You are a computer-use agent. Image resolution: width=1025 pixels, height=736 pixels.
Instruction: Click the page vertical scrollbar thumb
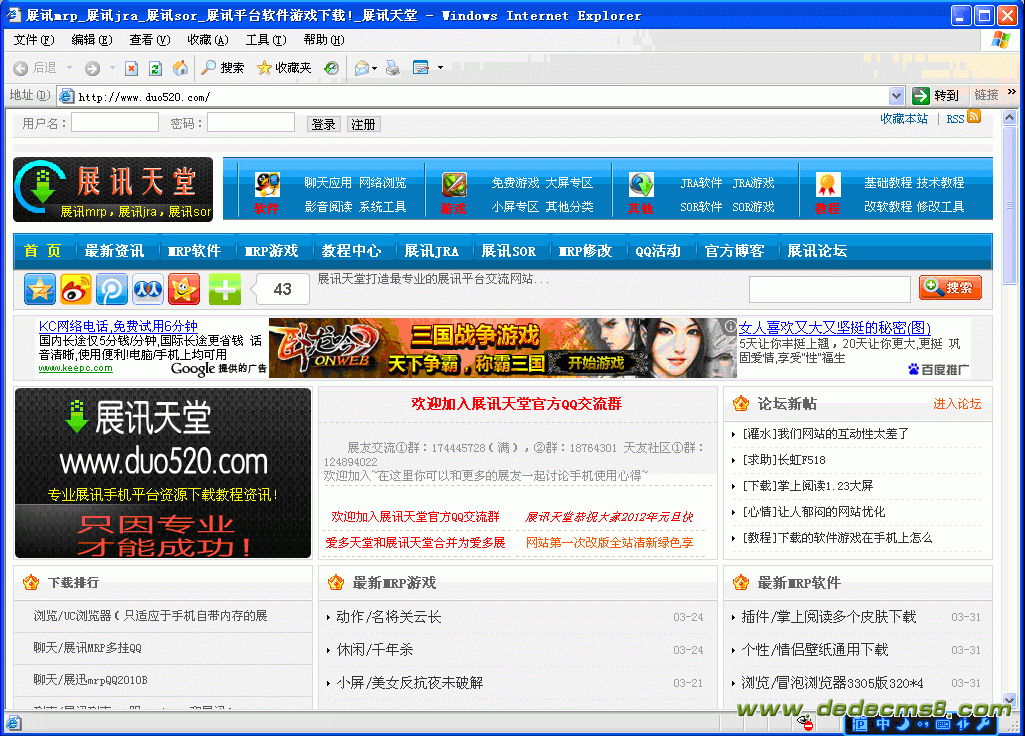1009,205
